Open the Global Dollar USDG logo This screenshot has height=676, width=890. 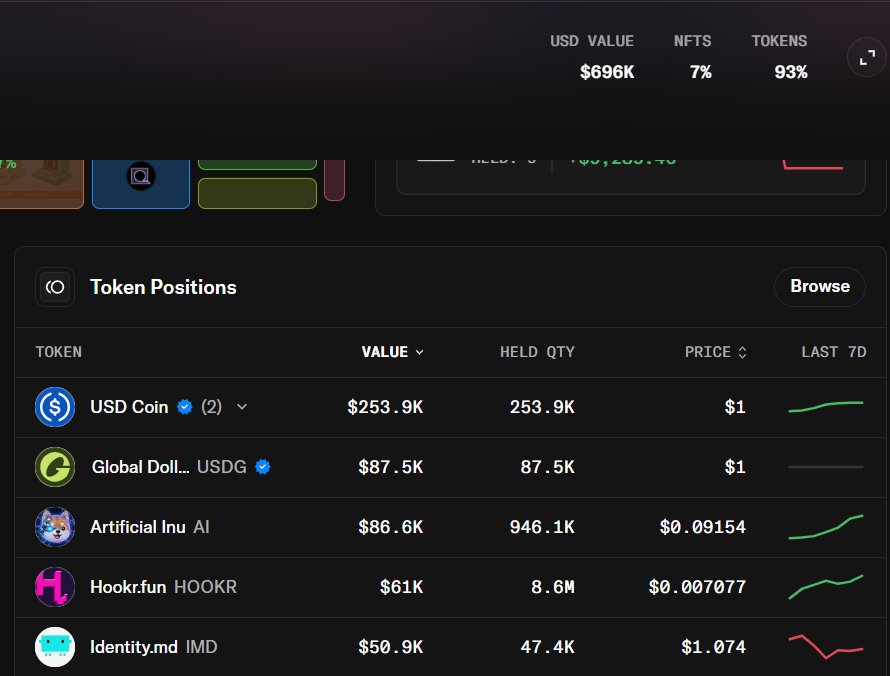55,467
